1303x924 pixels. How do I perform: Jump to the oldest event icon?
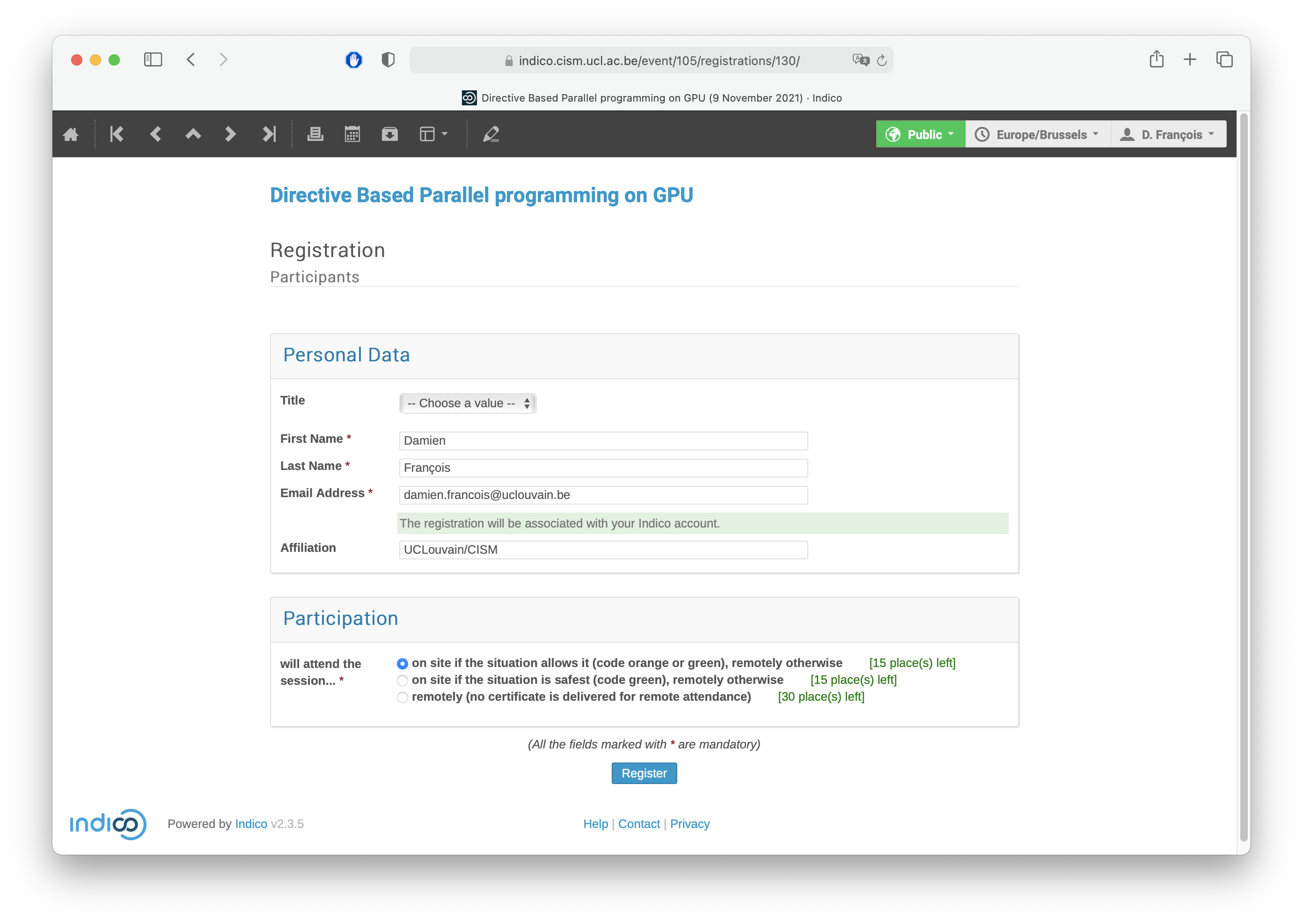click(x=117, y=134)
